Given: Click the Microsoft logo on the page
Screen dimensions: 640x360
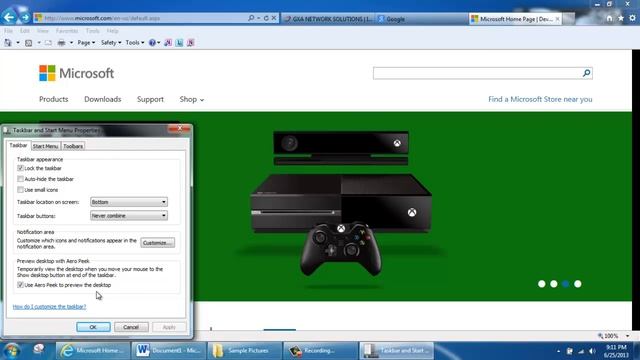Looking at the screenshot, I should tap(76, 73).
